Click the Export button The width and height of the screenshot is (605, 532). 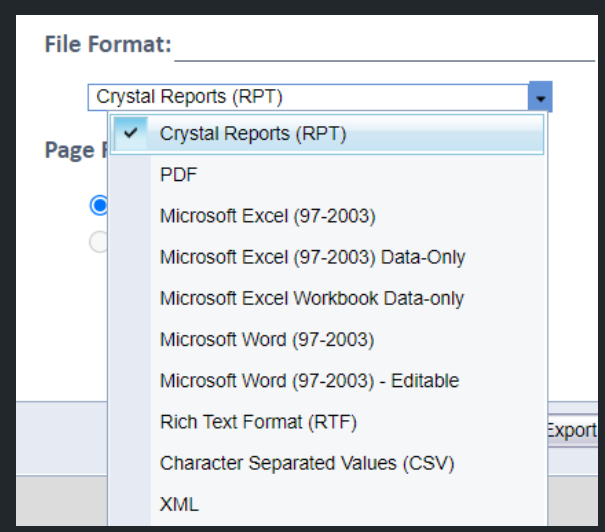point(572,431)
